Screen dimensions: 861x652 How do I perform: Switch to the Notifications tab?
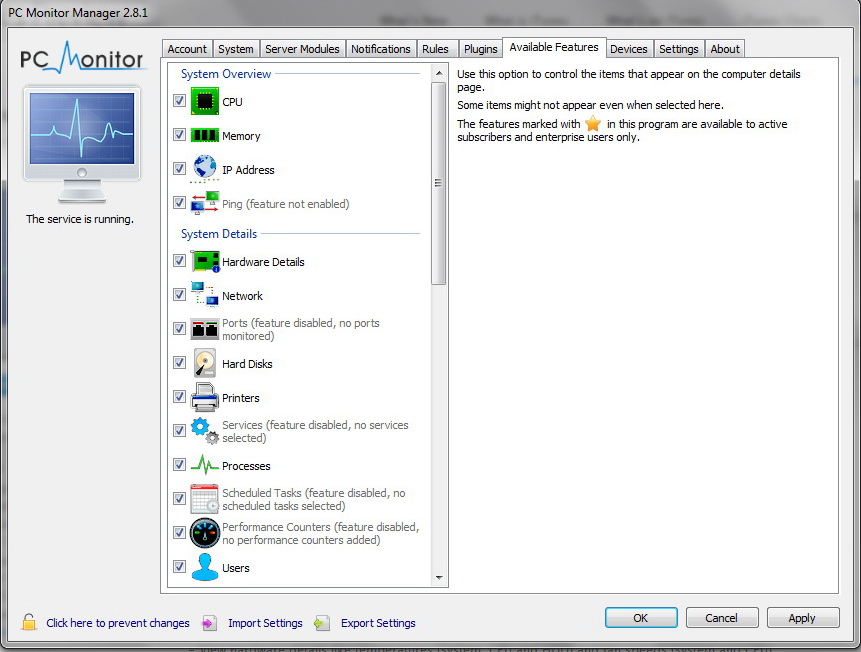(x=381, y=49)
